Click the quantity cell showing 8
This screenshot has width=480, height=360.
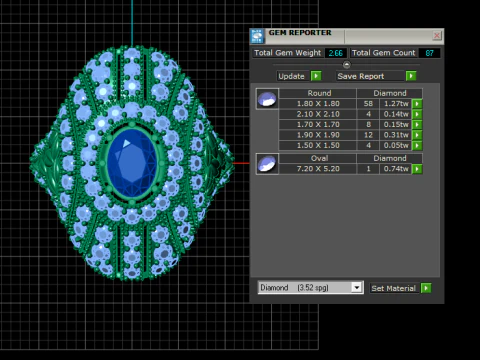(368, 125)
